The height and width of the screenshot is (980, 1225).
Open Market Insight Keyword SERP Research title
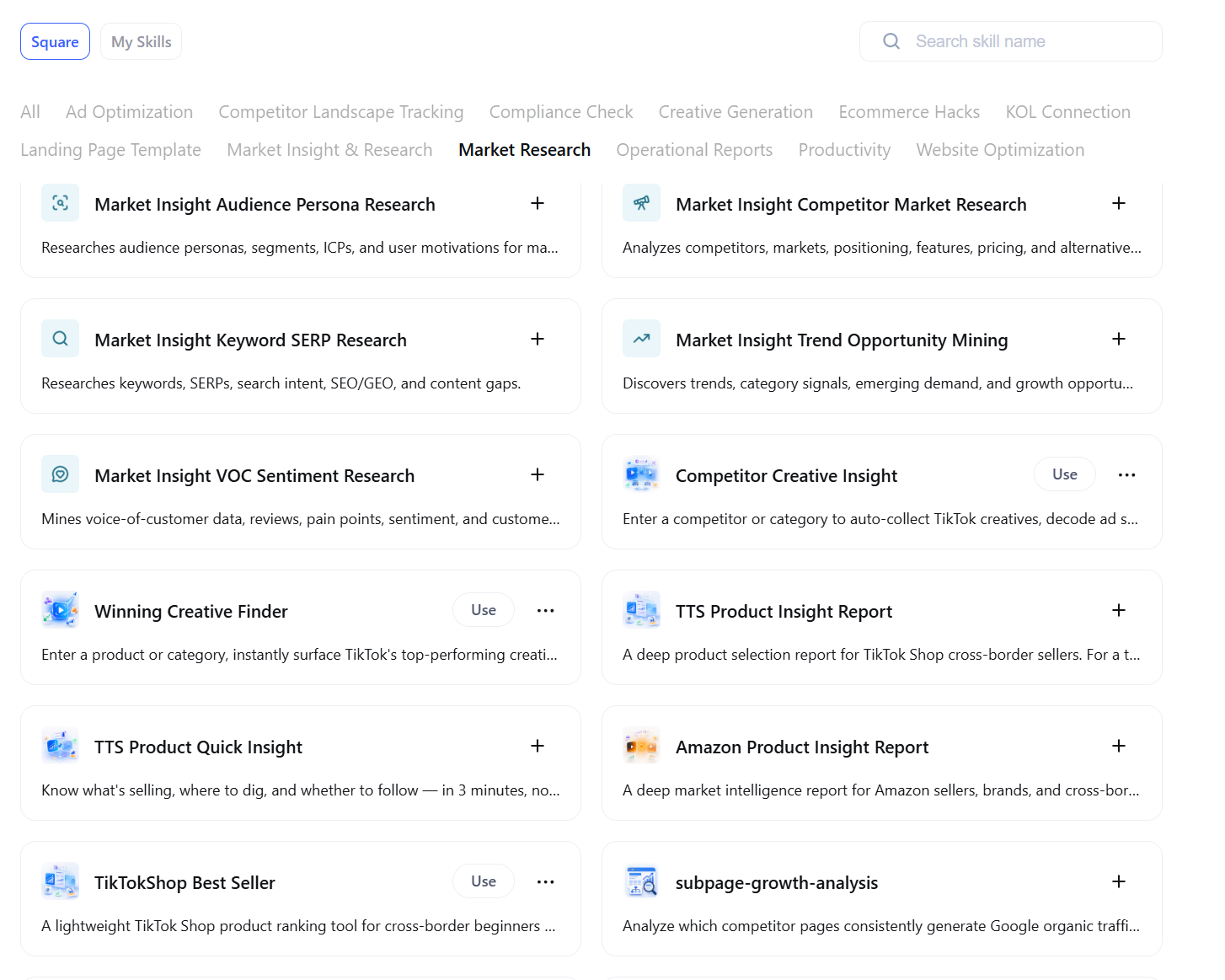[x=250, y=340]
